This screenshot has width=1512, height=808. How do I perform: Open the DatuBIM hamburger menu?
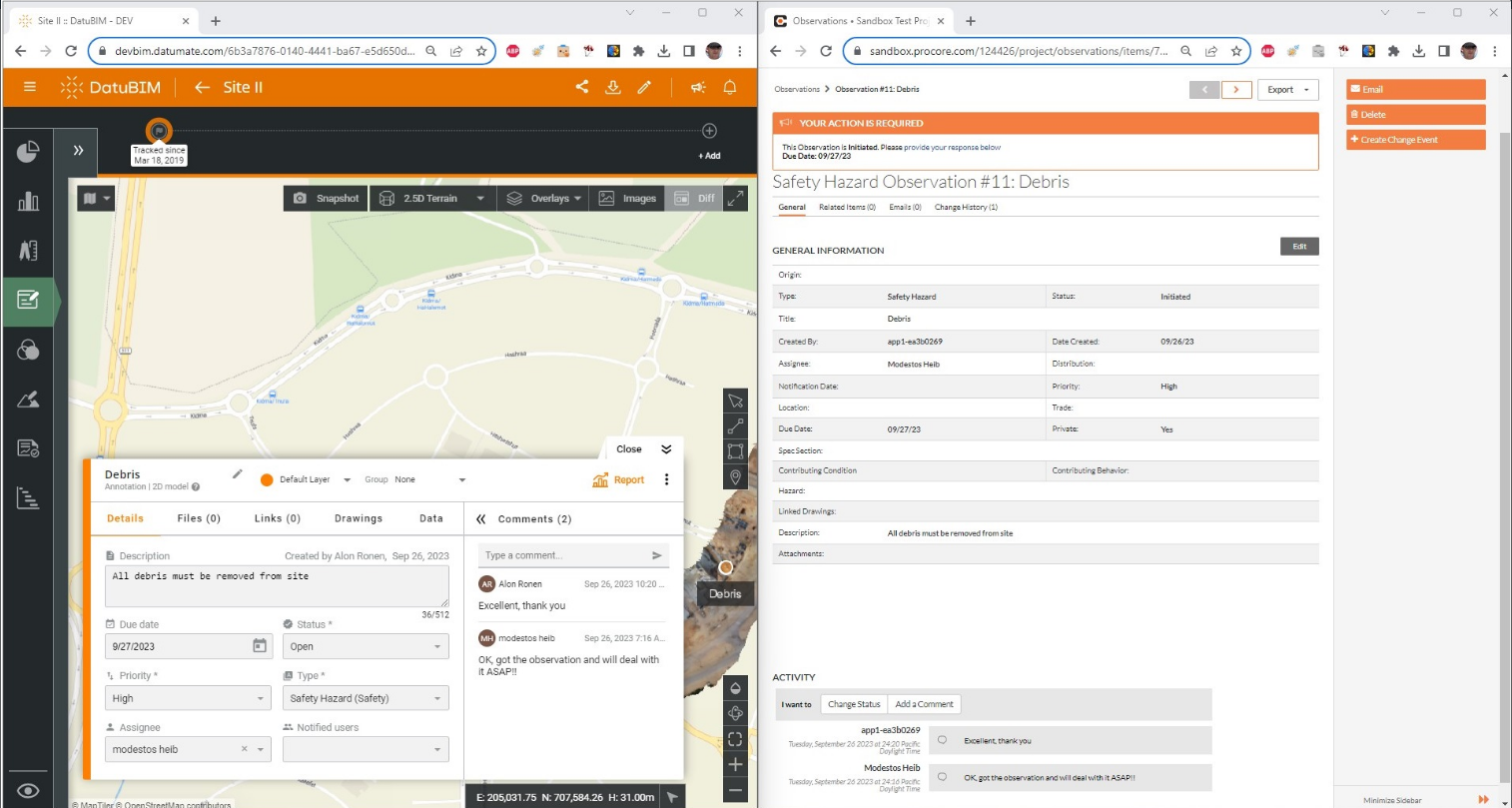coord(30,87)
